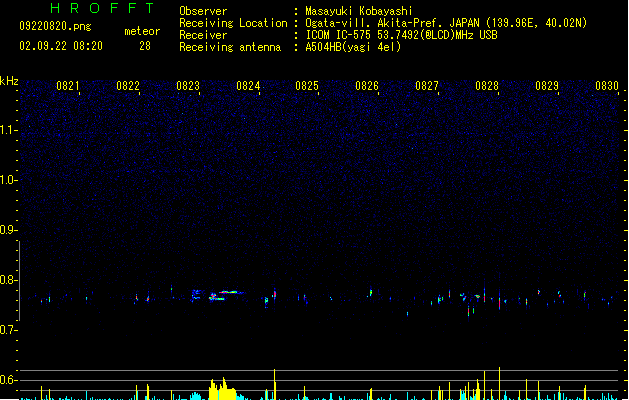Click the meteor count 28

click(145, 46)
